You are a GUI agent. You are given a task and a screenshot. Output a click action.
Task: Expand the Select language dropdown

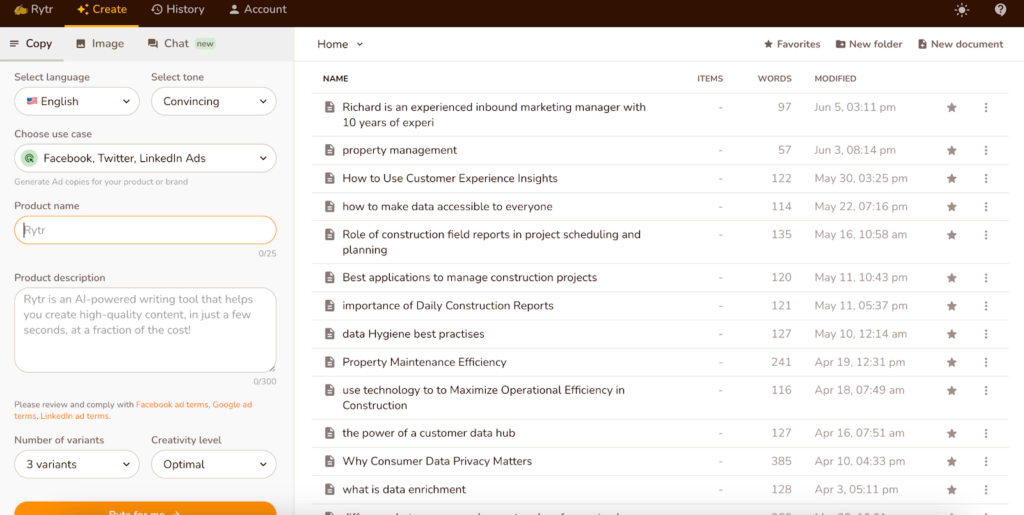click(x=77, y=101)
